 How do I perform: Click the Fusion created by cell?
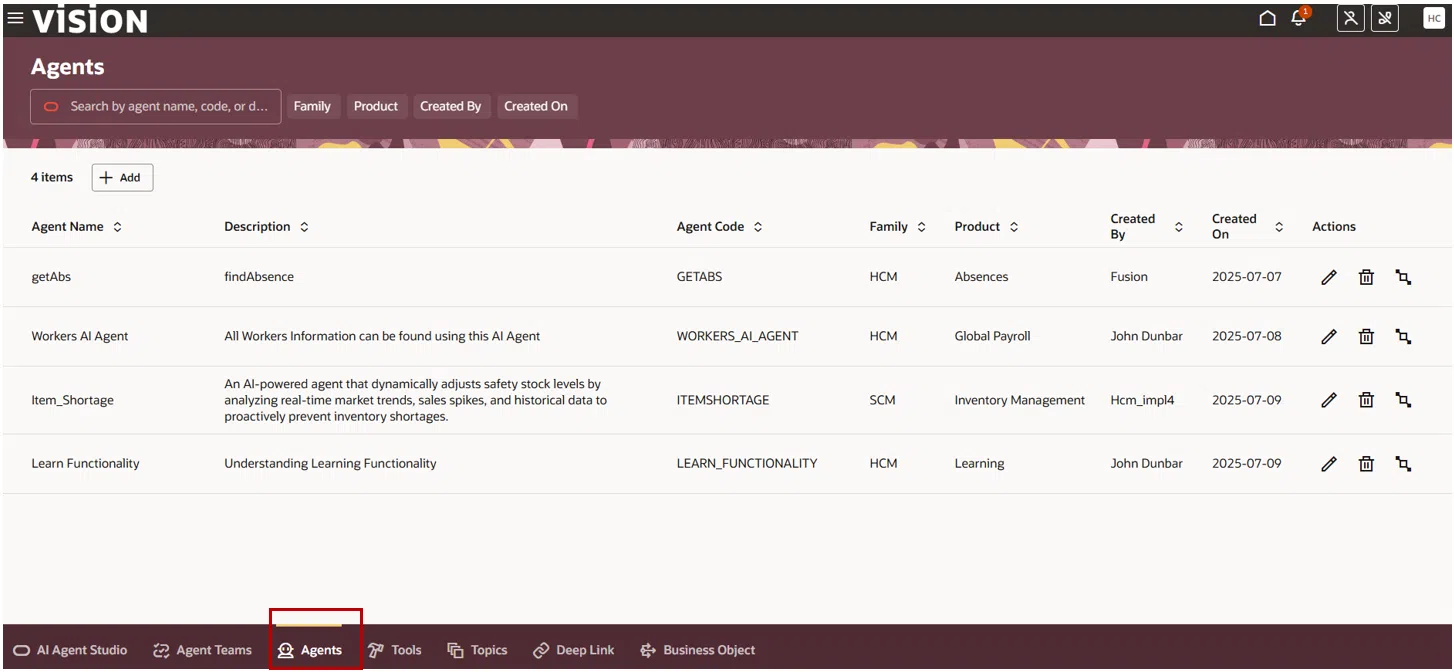pos(1129,277)
